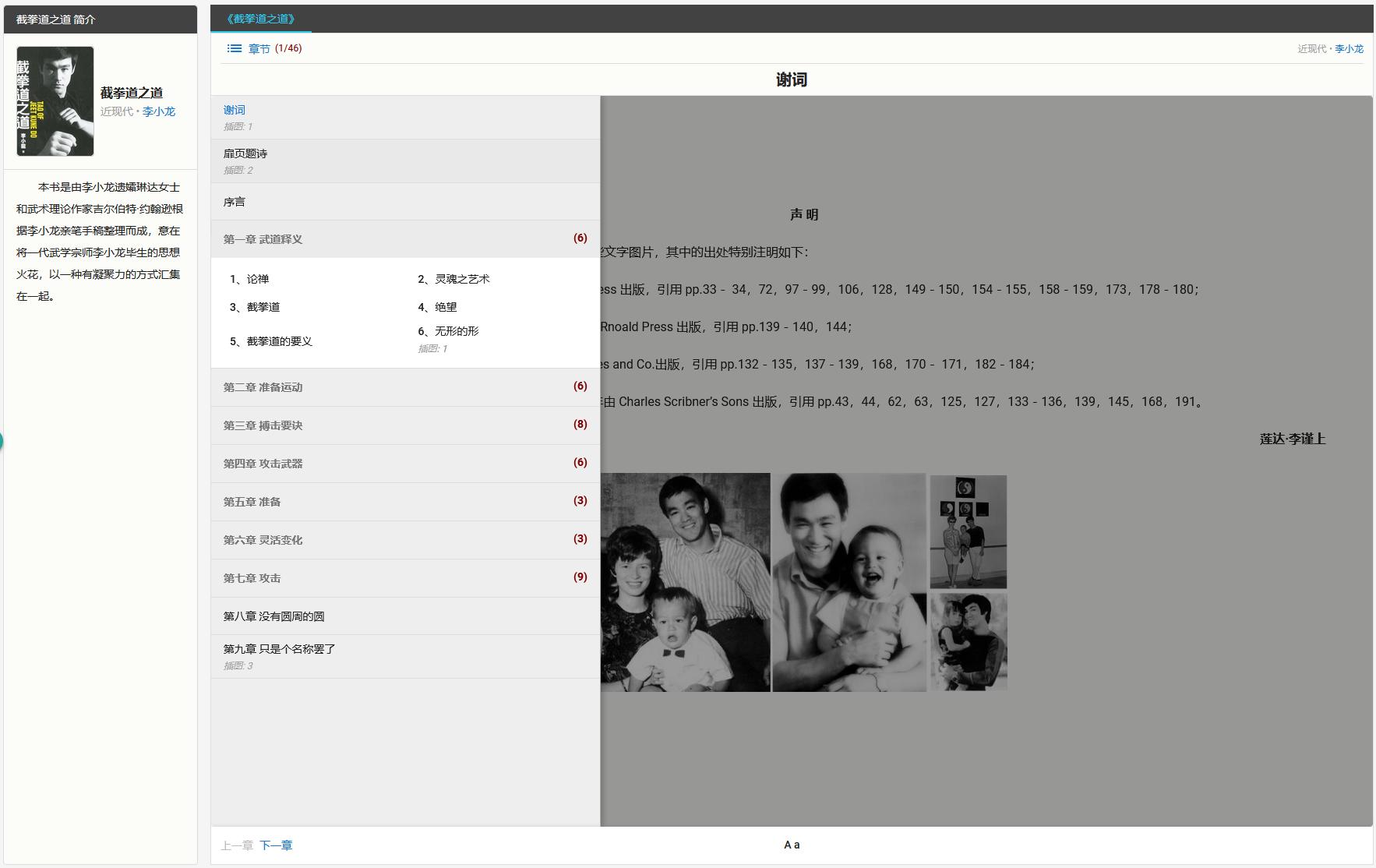
Task: Open 第八章 没有圆周的圆
Action: pos(273,616)
